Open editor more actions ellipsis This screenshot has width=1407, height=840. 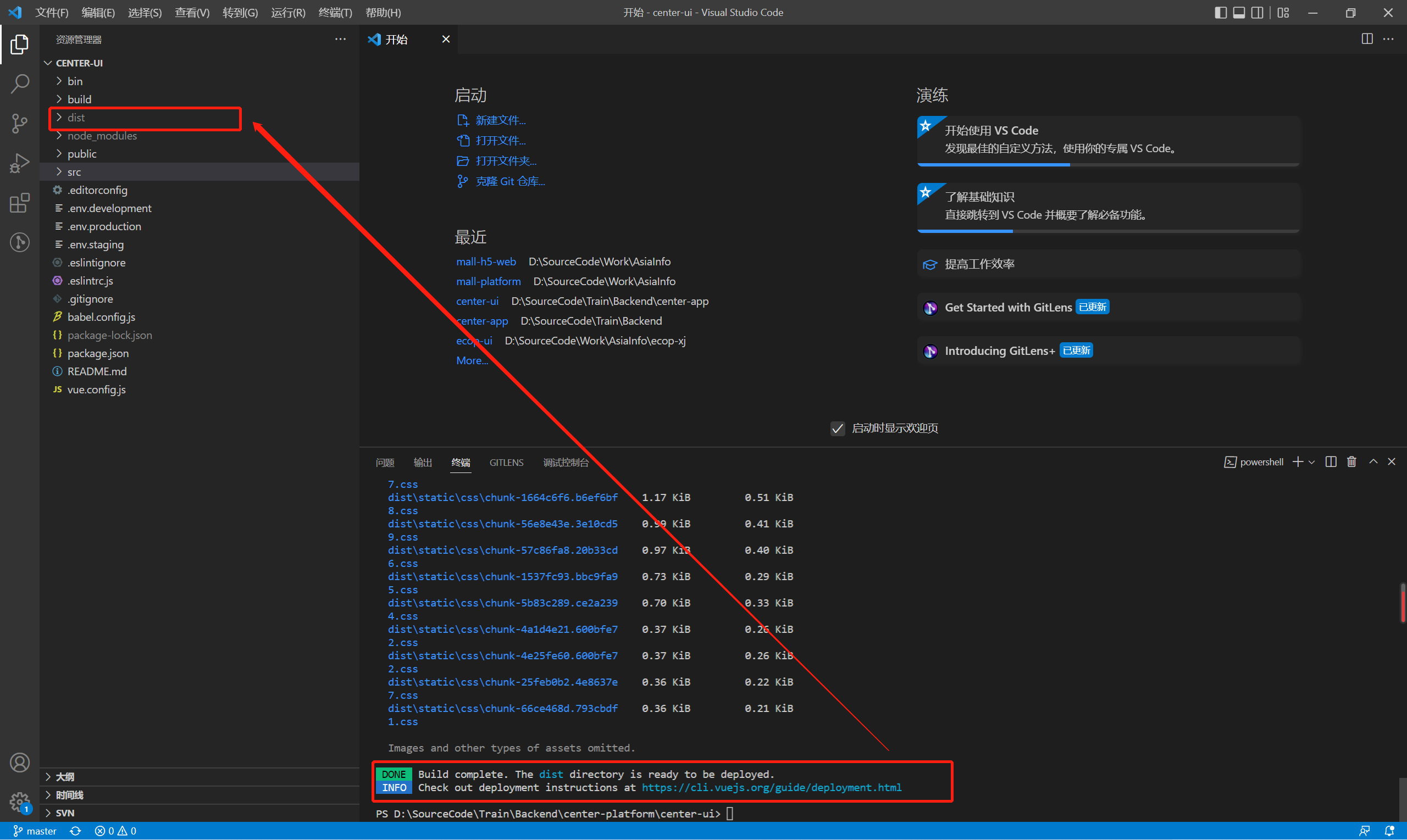point(1388,39)
